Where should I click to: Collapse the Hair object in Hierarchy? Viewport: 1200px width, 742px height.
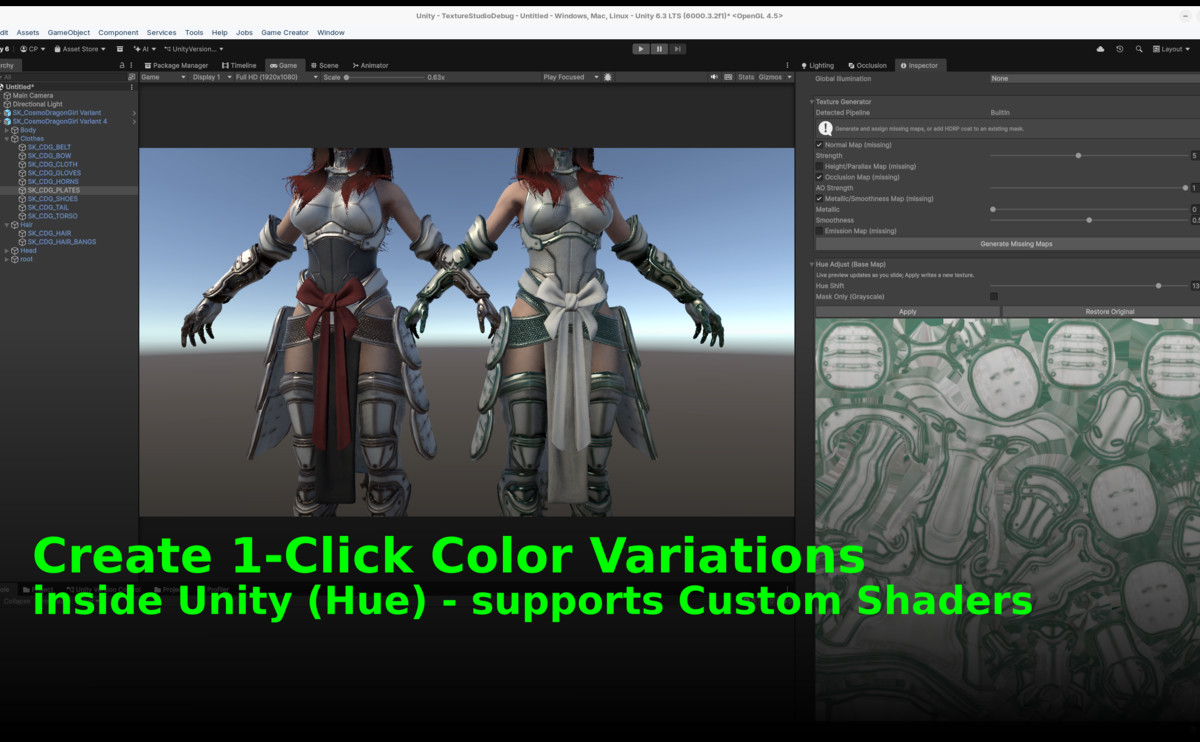click(x=7, y=224)
